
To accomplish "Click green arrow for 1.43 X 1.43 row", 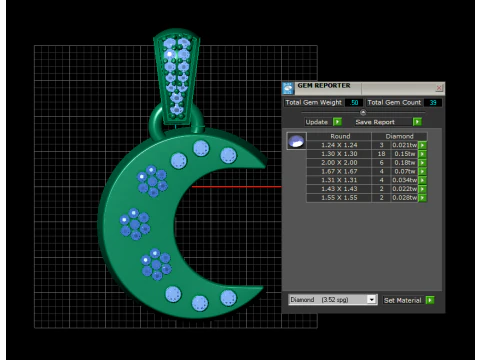I will point(422,189).
